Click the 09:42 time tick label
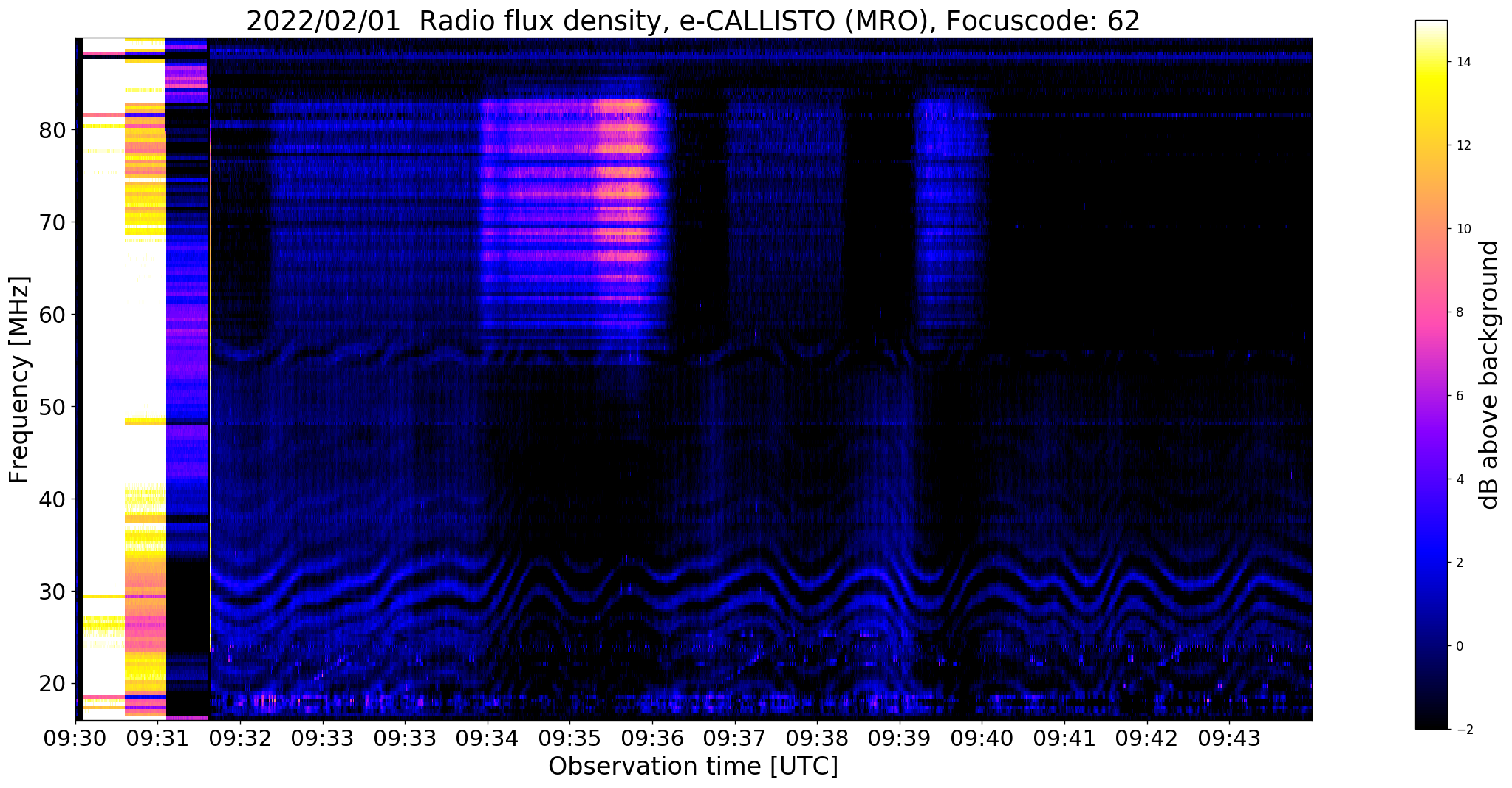Viewport: 1512px width, 788px height. (1147, 739)
